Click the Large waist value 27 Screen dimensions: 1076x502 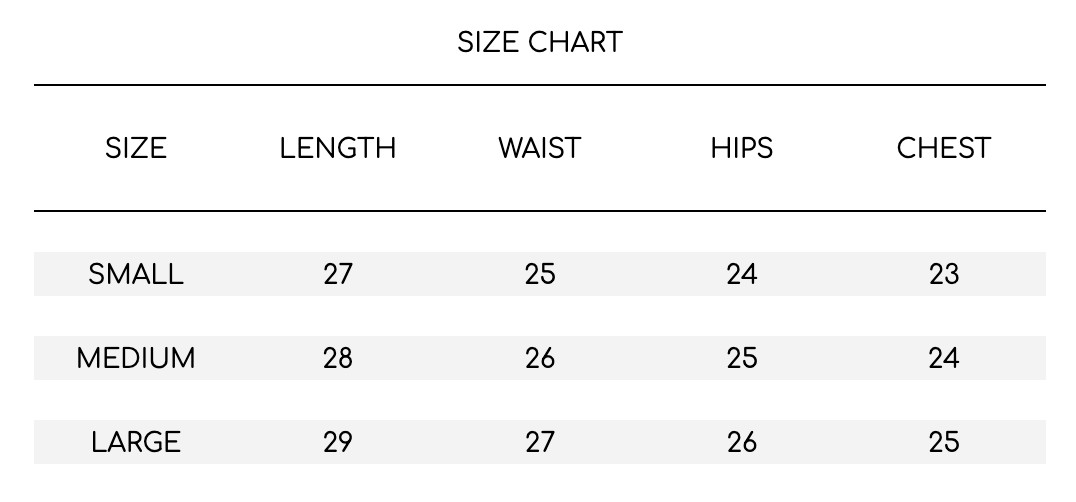(x=539, y=442)
